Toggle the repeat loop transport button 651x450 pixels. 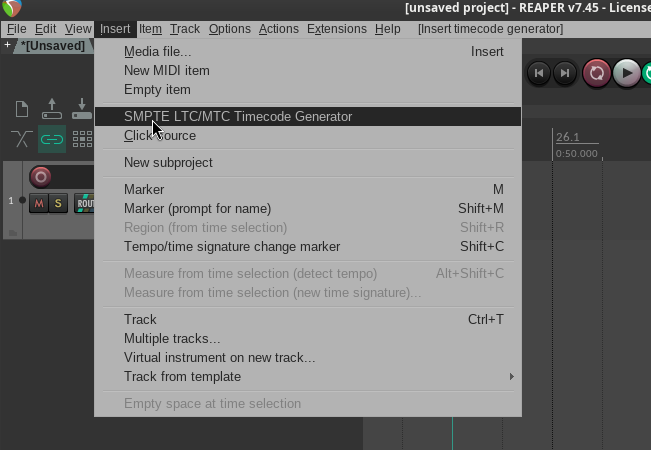[597, 73]
